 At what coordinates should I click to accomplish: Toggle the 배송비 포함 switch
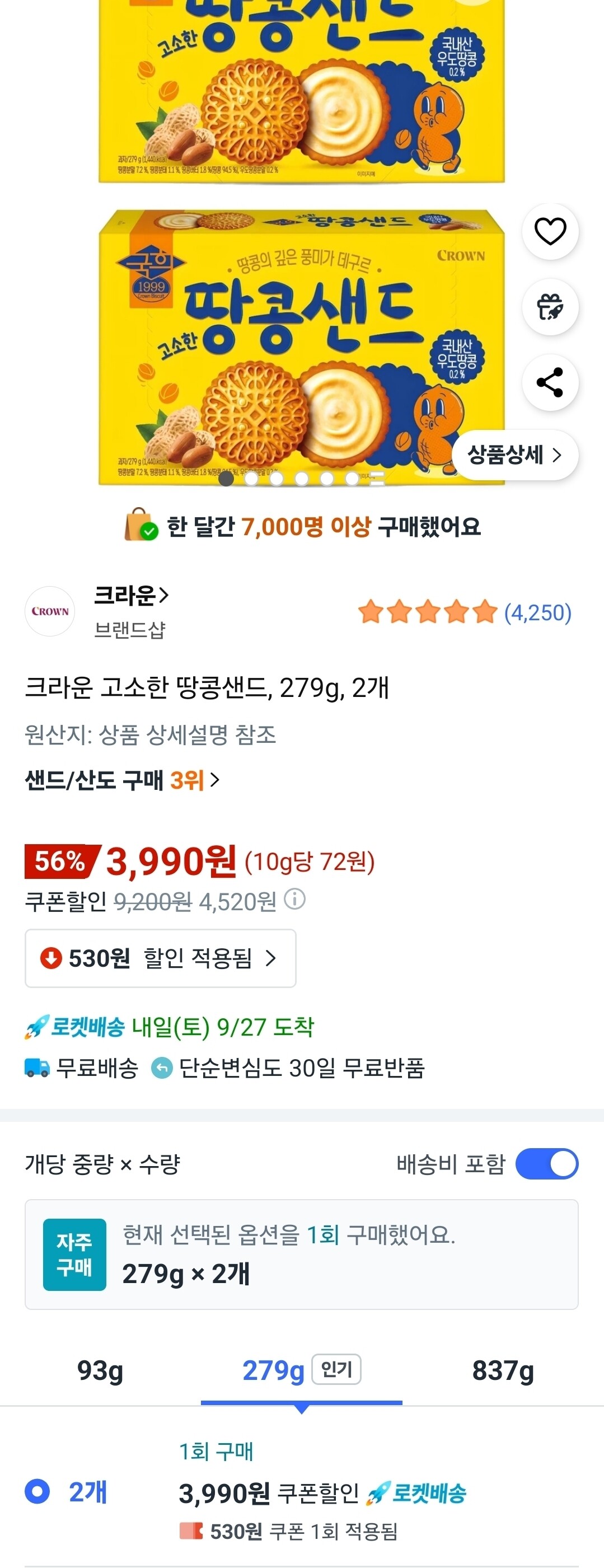546,1164
